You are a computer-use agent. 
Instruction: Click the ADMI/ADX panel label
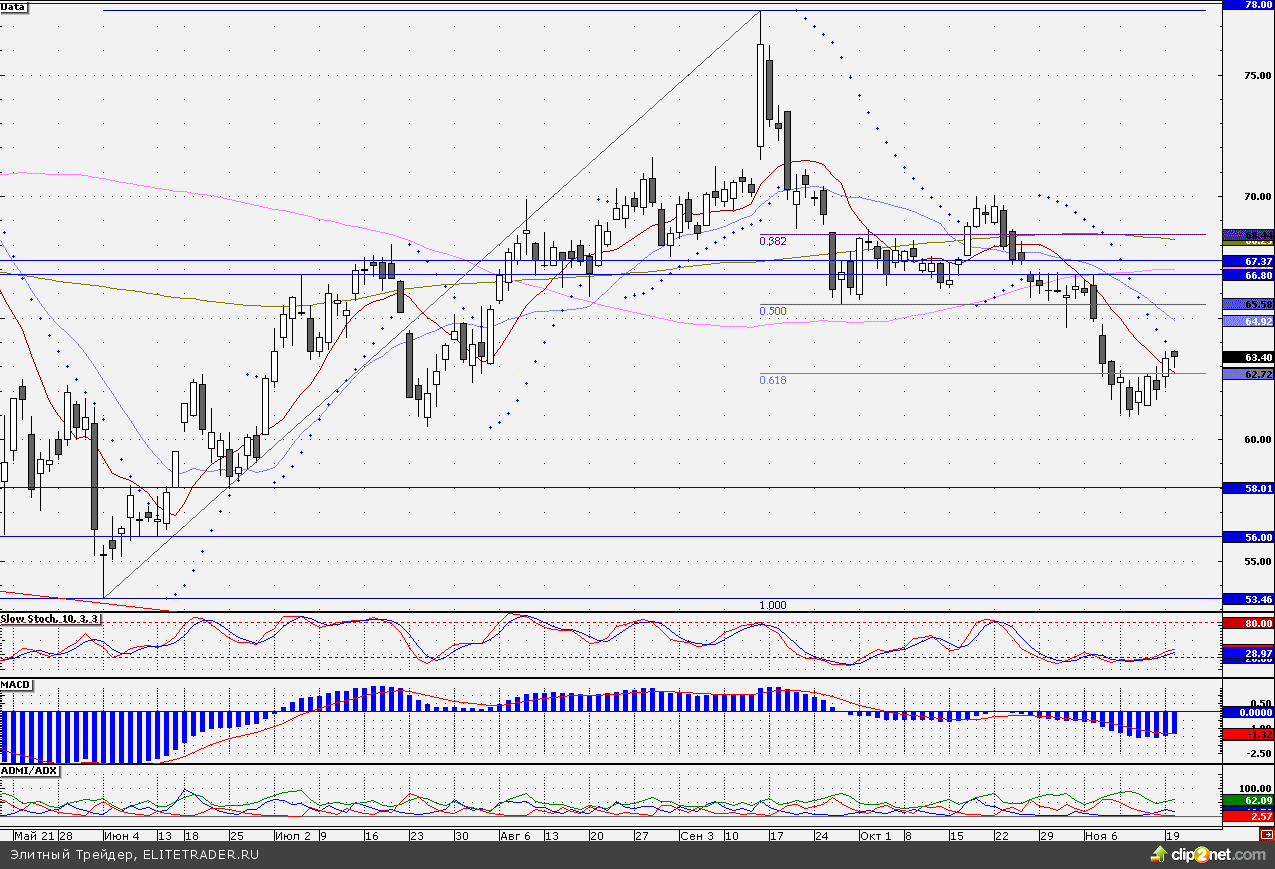pos(30,771)
